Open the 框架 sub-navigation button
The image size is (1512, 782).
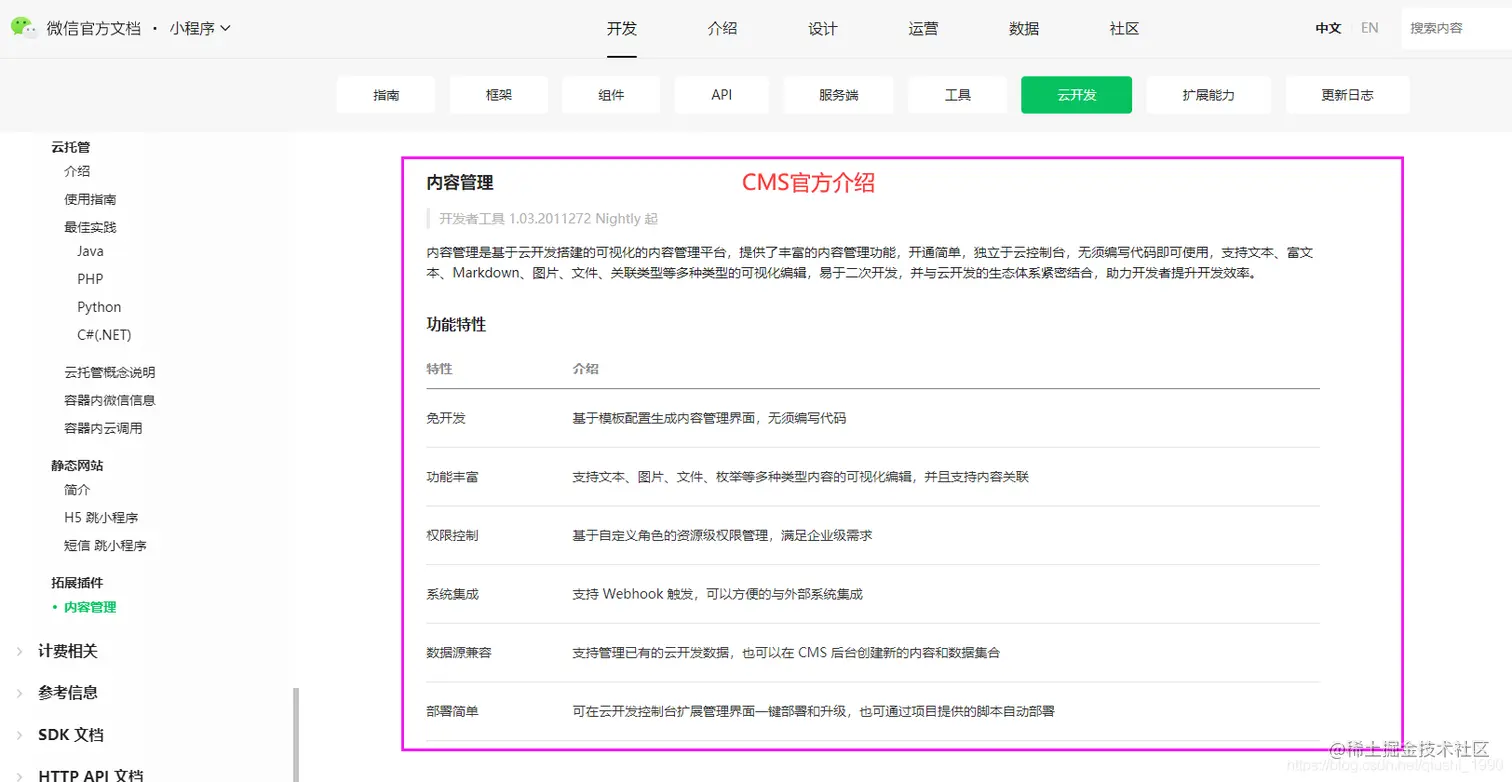click(499, 95)
